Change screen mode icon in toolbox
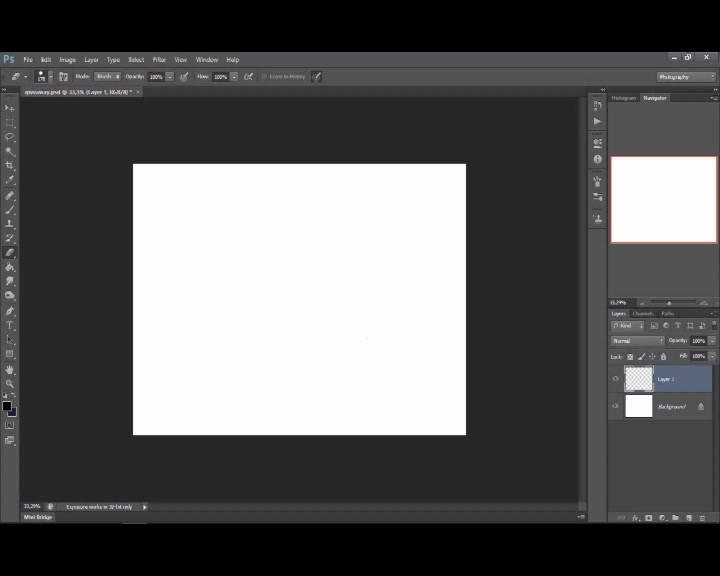The image size is (720, 576). [x=9, y=440]
